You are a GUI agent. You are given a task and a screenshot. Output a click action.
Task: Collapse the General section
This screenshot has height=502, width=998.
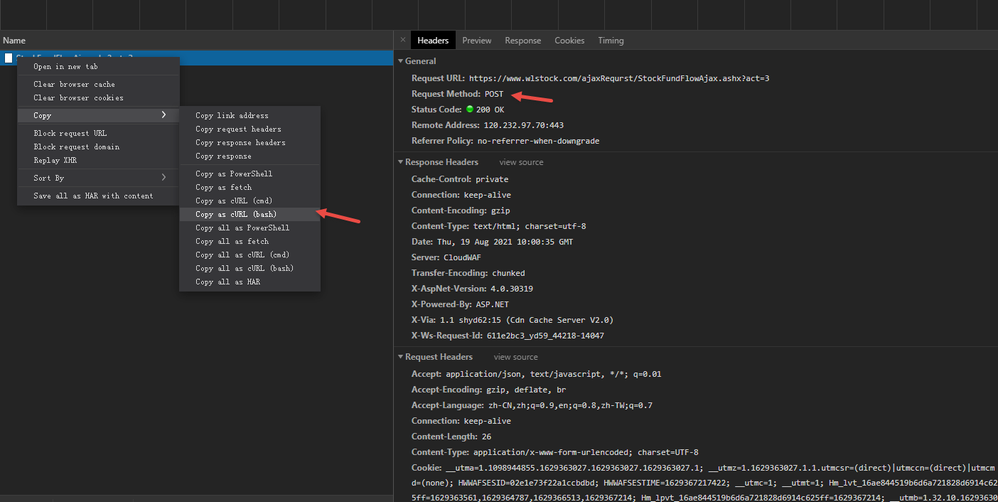point(400,62)
